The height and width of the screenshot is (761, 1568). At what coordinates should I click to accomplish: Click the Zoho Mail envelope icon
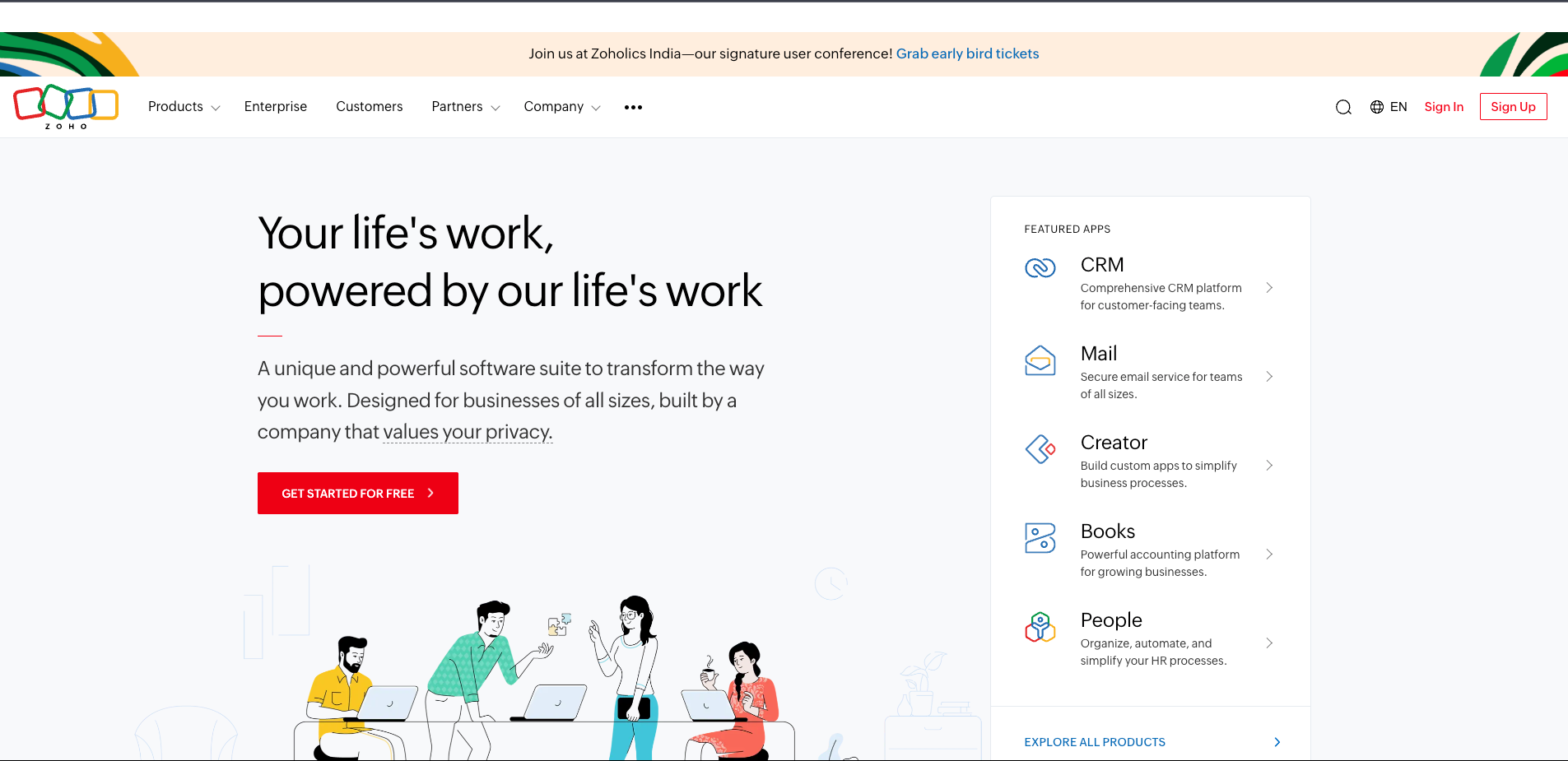pyautogui.click(x=1040, y=360)
